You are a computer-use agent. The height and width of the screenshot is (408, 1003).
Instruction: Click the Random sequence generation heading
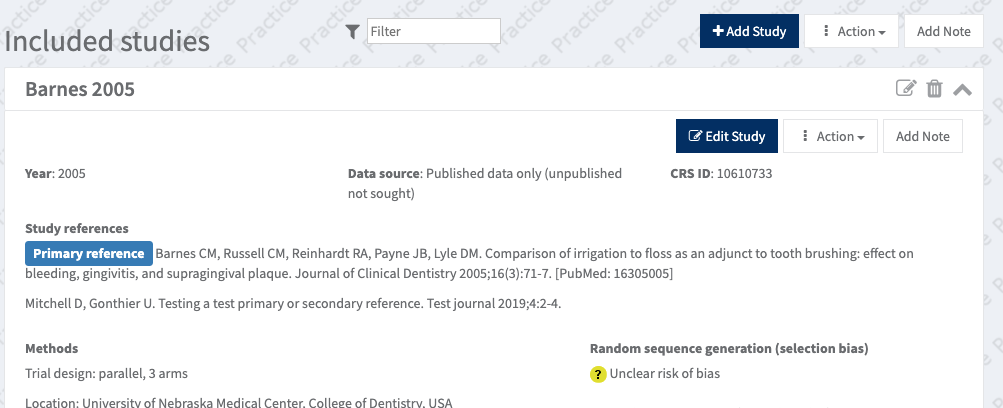click(728, 348)
